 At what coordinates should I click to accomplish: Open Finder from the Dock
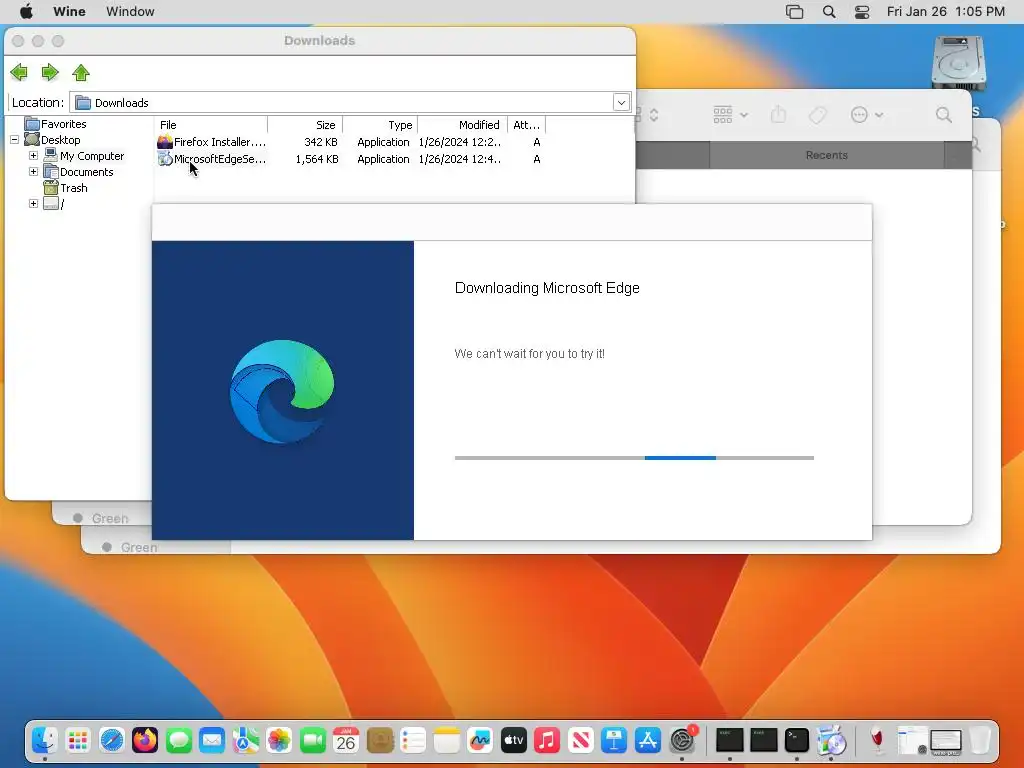click(x=45, y=740)
